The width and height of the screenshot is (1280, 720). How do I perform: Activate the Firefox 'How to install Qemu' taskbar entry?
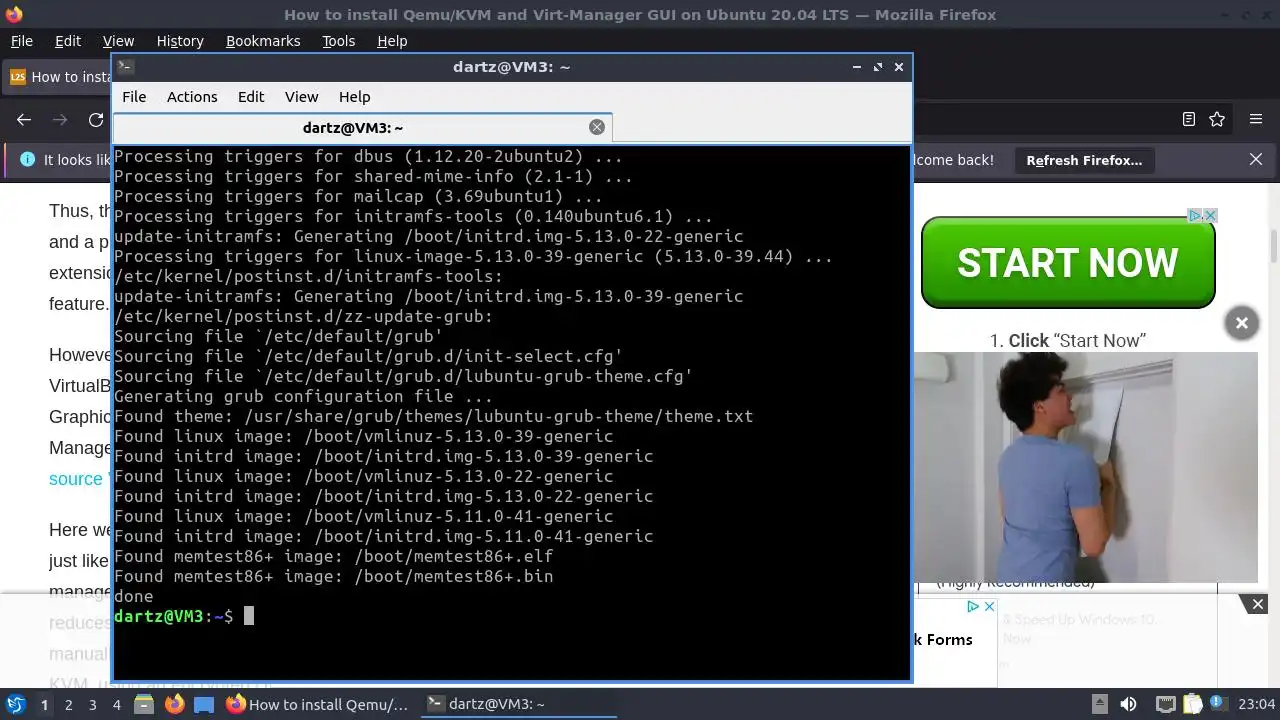coord(317,704)
